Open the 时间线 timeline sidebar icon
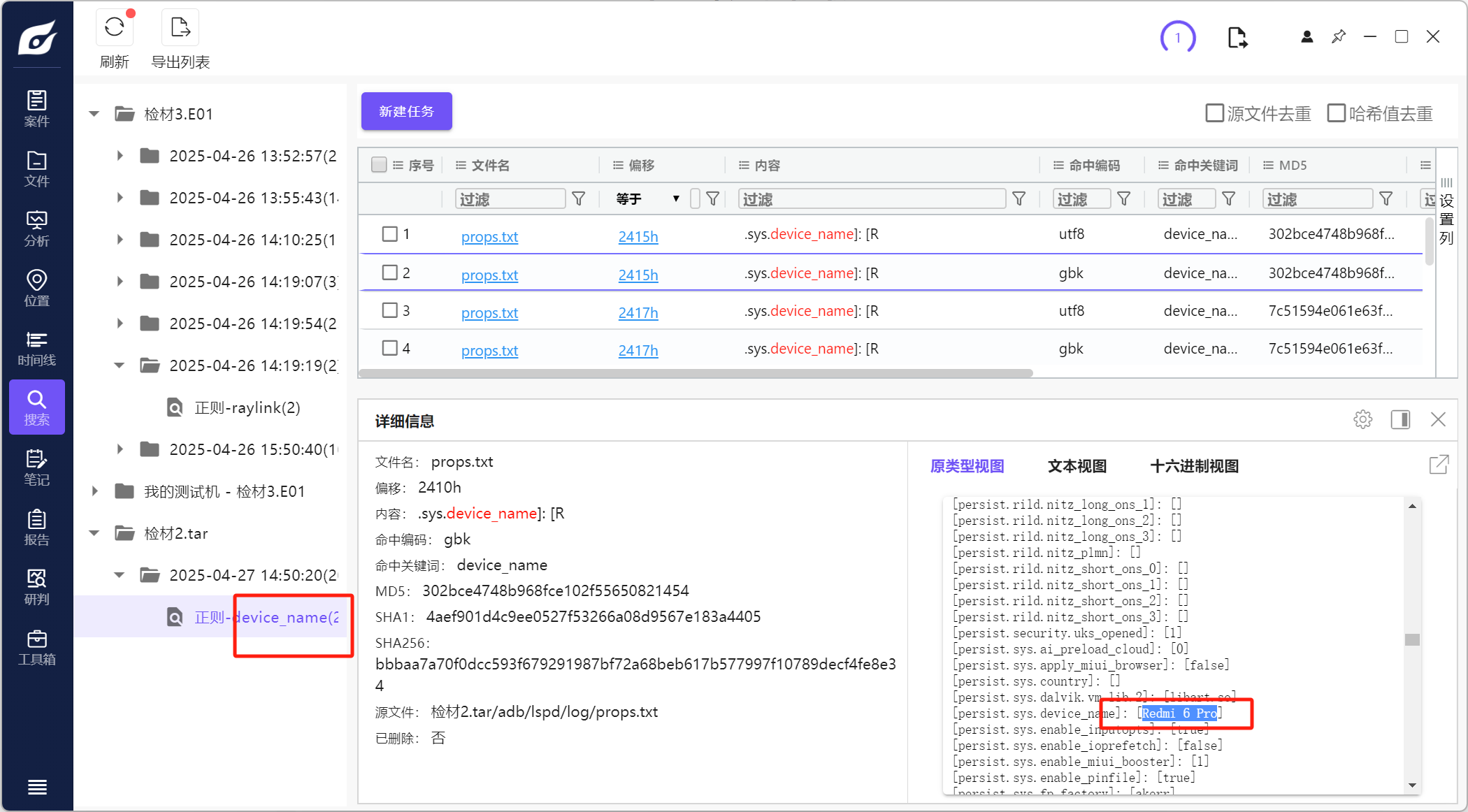 36,348
